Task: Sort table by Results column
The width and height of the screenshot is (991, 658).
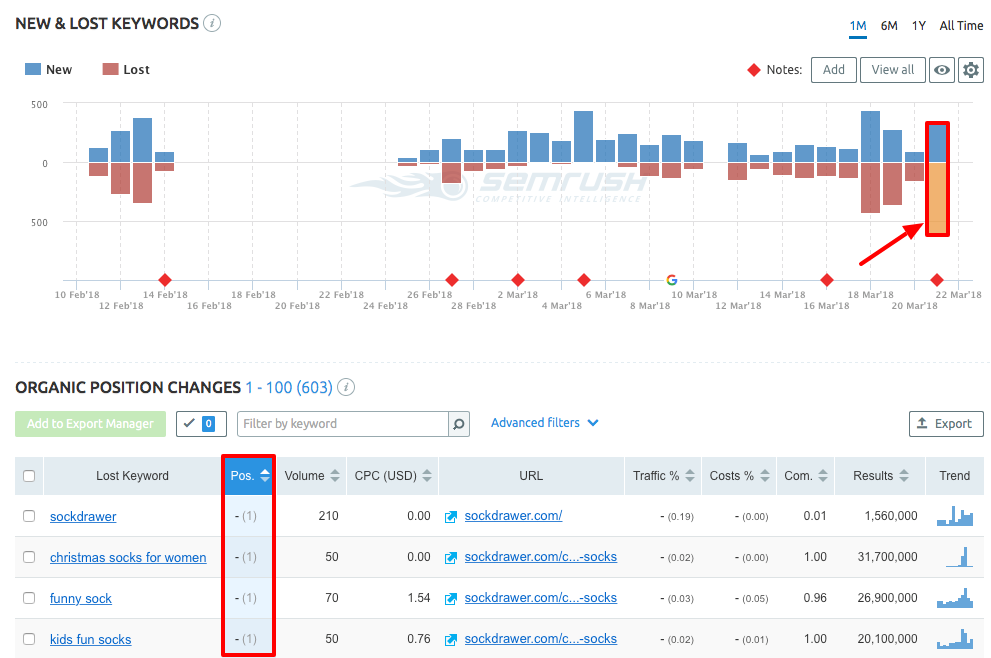Action: [x=880, y=476]
